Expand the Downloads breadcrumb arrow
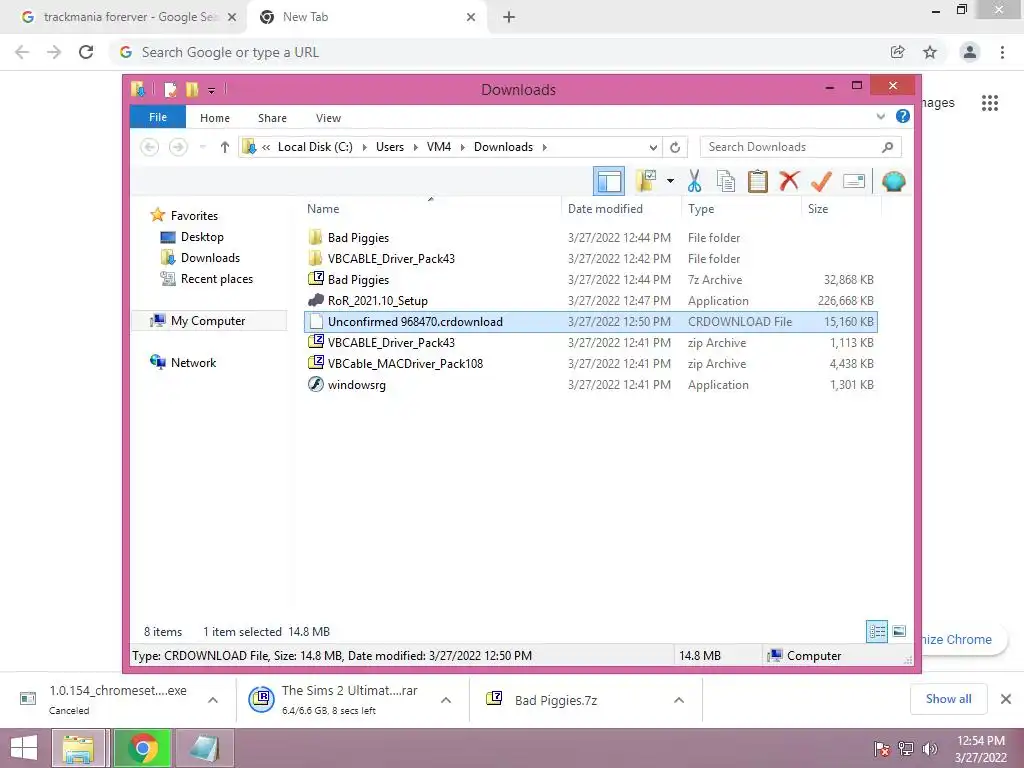This screenshot has height=768, width=1024. point(544,148)
